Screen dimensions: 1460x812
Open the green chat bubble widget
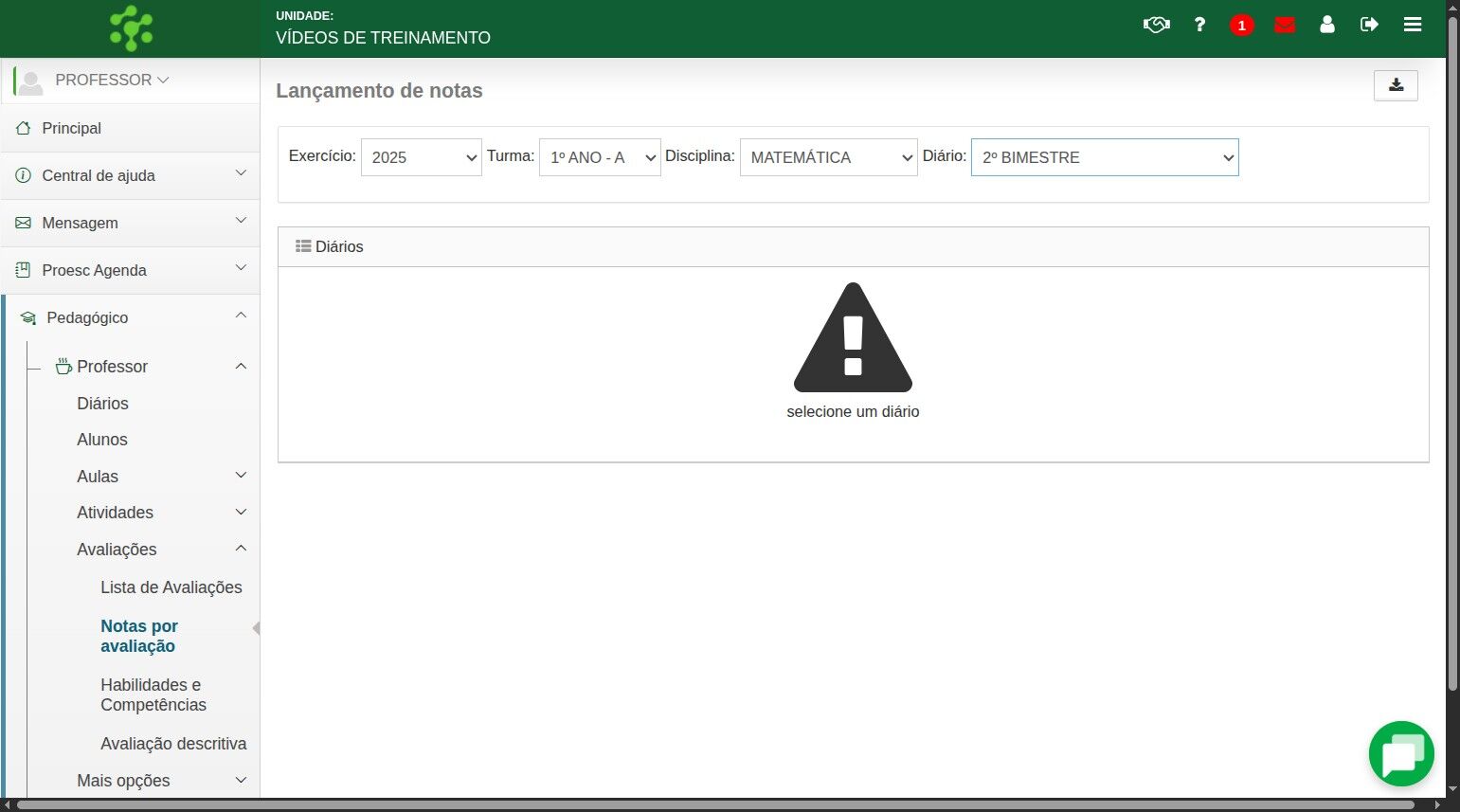pyautogui.click(x=1401, y=754)
